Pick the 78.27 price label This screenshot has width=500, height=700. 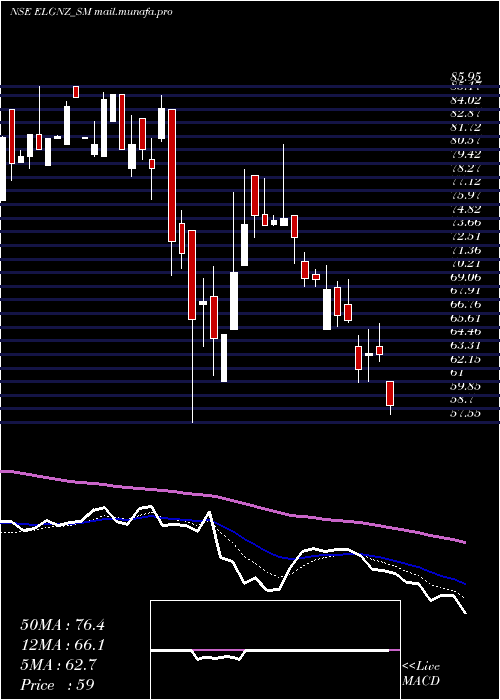click(x=465, y=168)
